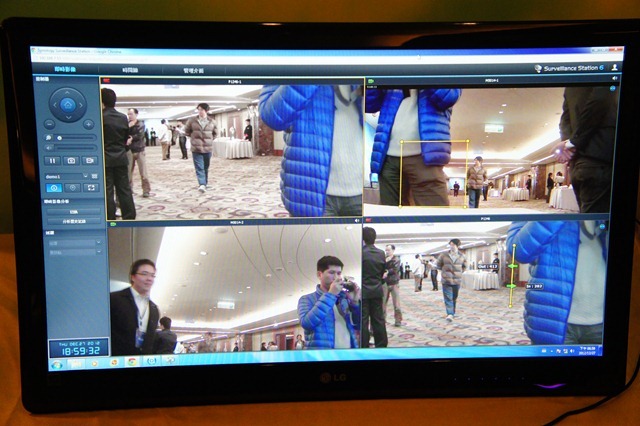Zoom in with plus button
Screen dimensions: 640x426
click(x=88, y=124)
